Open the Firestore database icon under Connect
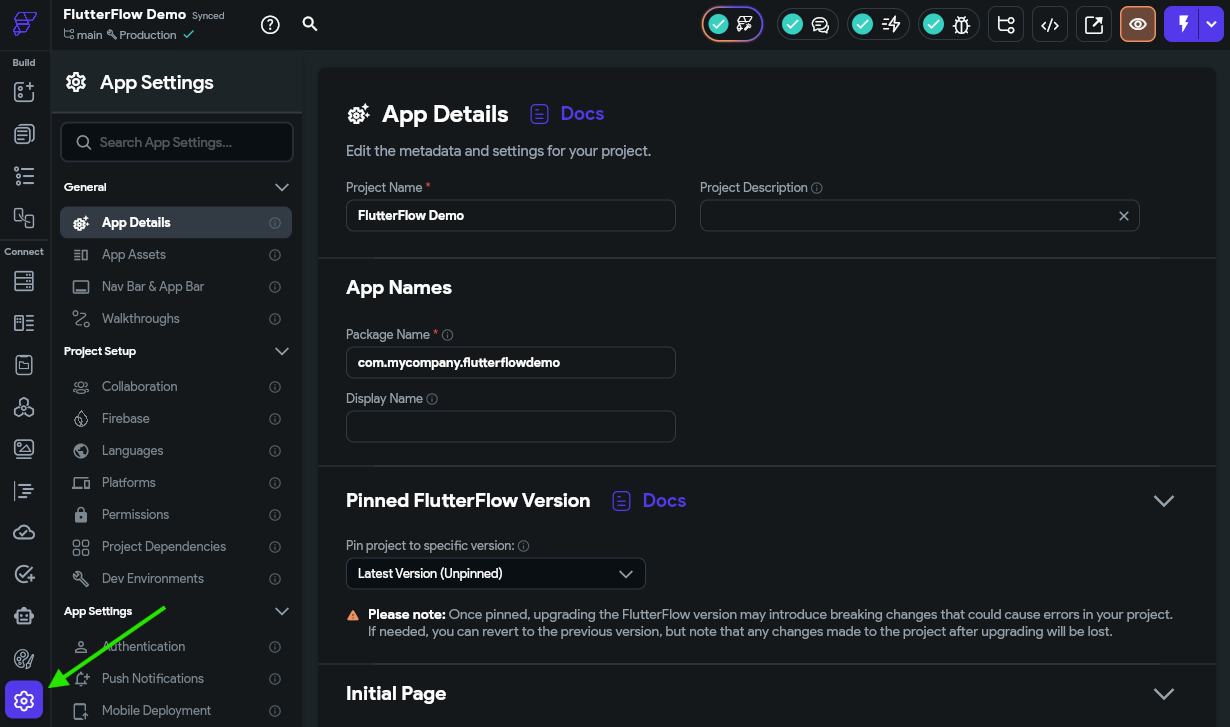Screen dimensions: 1230x727 [24, 281]
